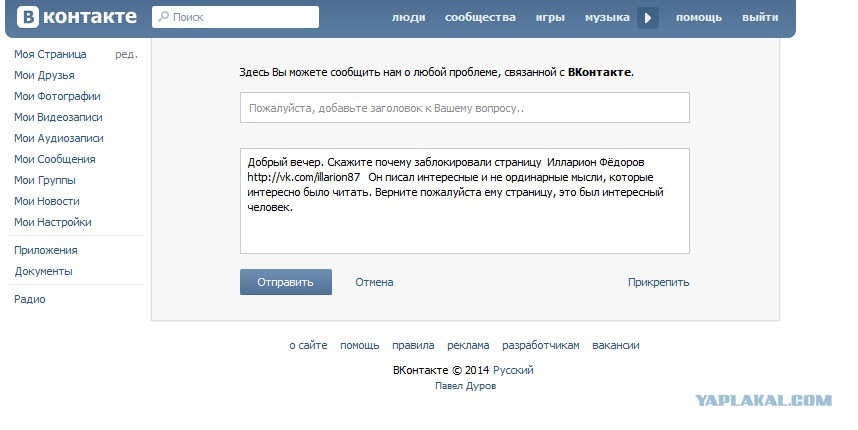The height and width of the screenshot is (430, 858).
Task: Open the вакансии footer link
Action: click(616, 345)
